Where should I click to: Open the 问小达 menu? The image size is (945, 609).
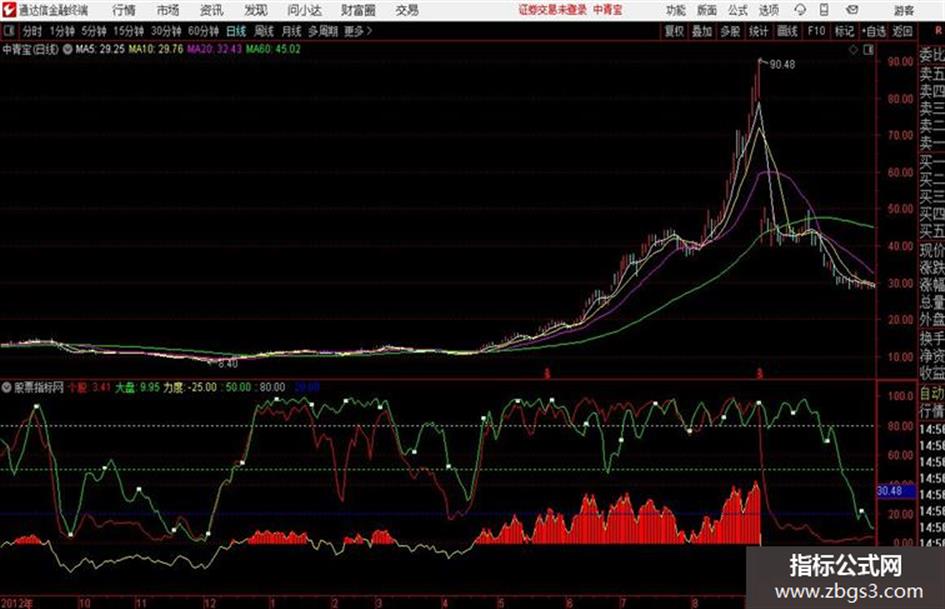tap(304, 10)
